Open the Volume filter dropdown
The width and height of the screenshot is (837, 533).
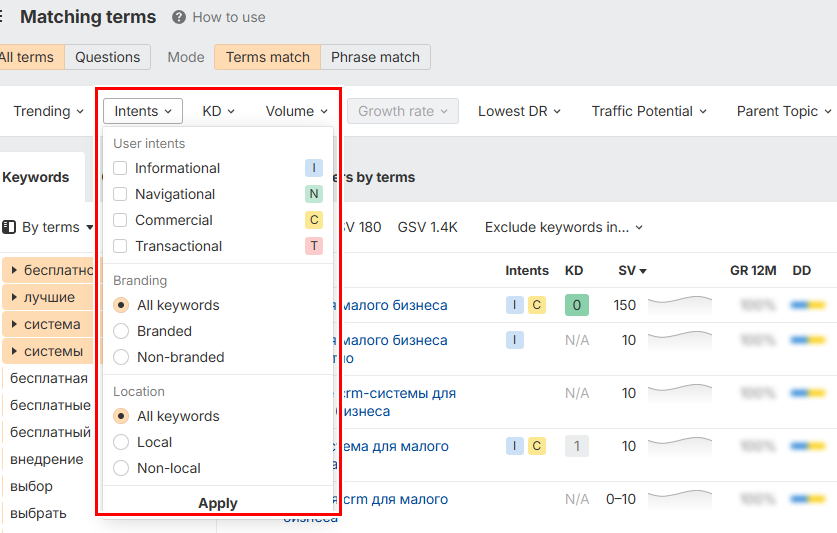click(x=297, y=111)
